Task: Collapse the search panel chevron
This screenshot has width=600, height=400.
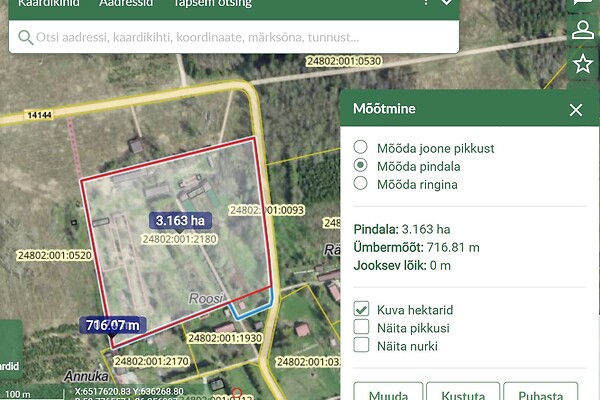Action: click(446, 4)
